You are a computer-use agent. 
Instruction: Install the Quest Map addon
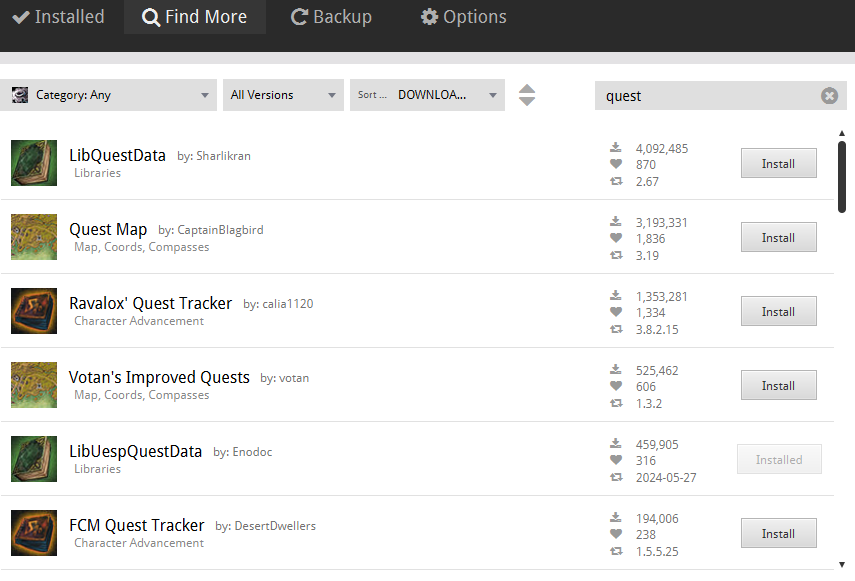click(x=778, y=237)
